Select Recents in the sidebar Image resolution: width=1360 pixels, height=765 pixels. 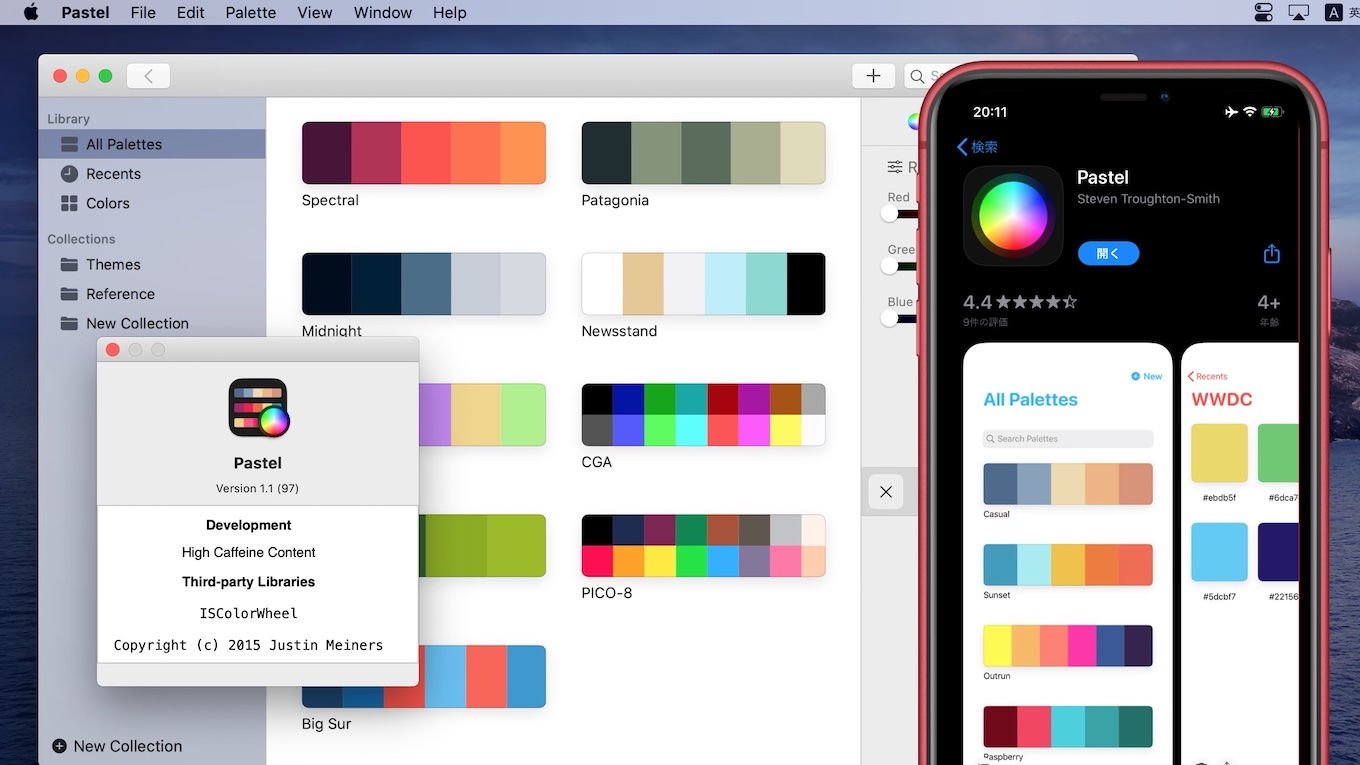click(x=152, y=173)
